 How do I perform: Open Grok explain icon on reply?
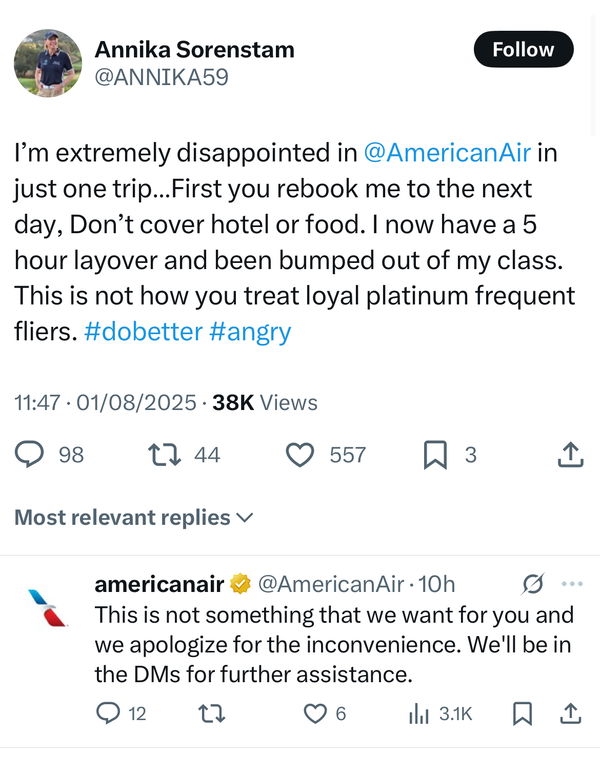[x=533, y=584]
